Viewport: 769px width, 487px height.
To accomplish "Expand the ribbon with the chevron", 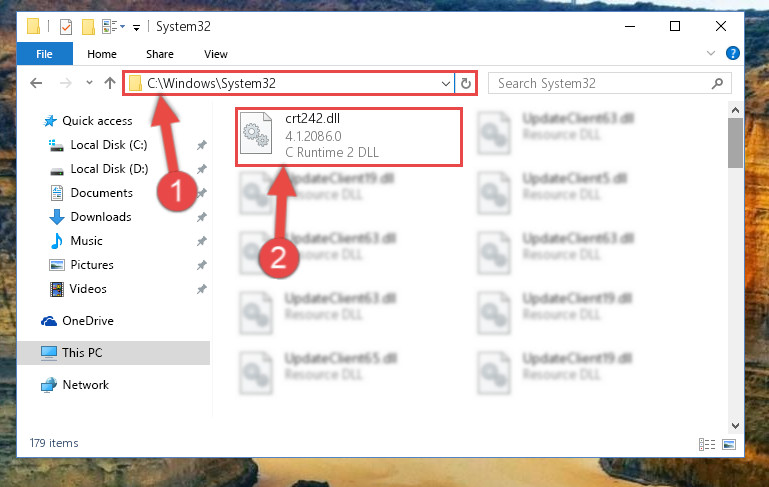I will pyautogui.click(x=710, y=53).
